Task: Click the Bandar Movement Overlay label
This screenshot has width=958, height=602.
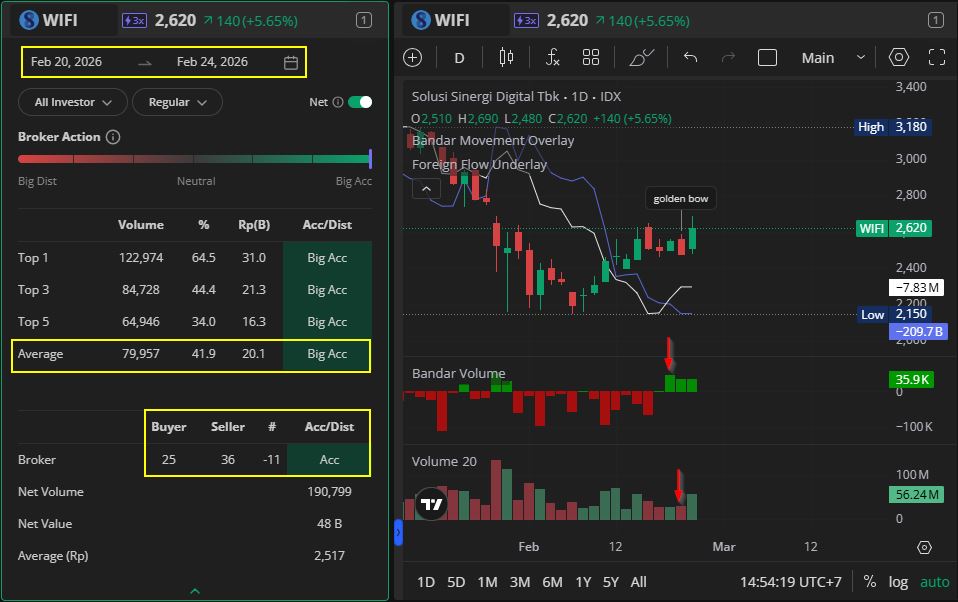Action: coord(493,141)
